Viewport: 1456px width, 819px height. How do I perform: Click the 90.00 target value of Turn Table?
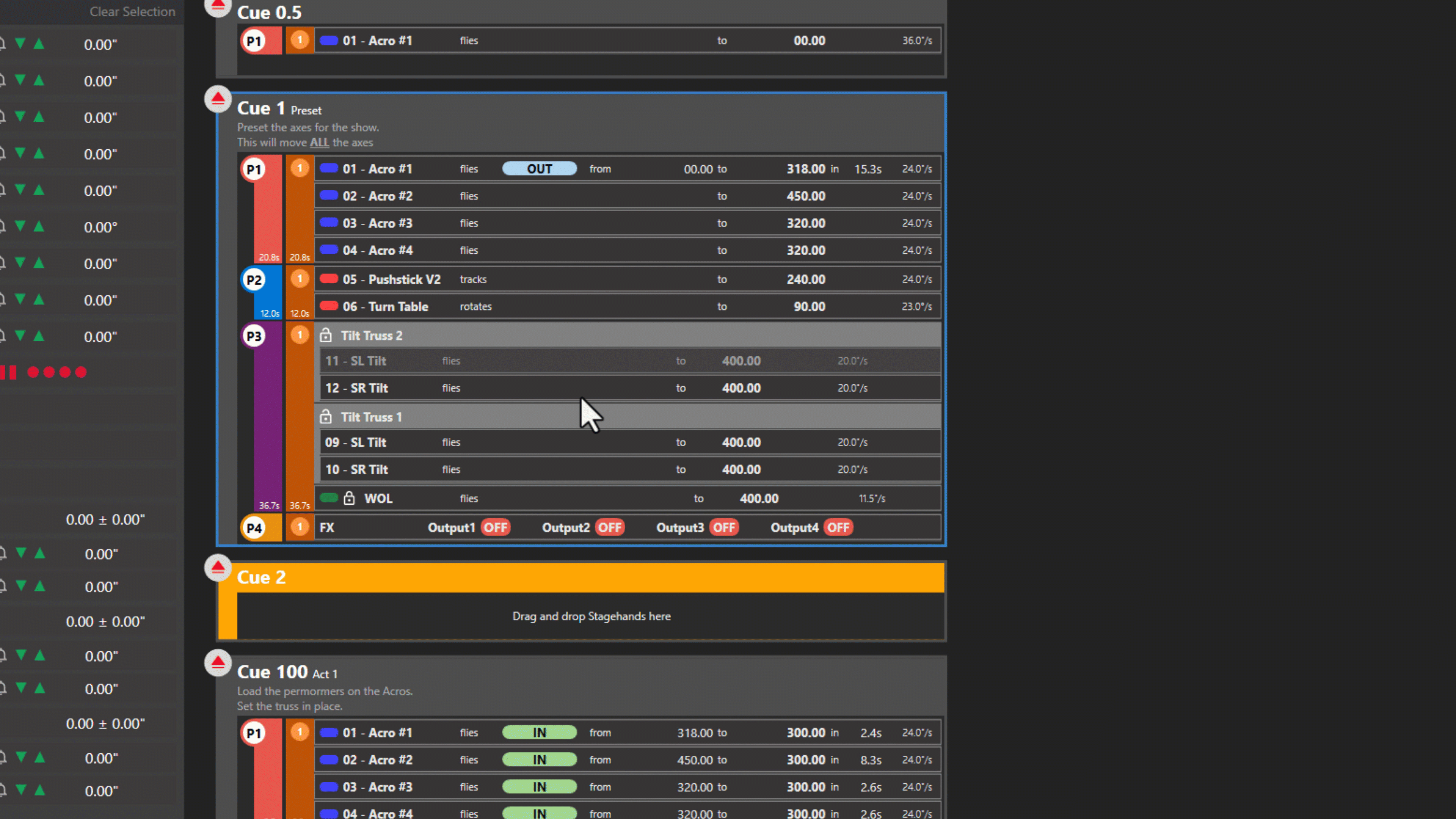pos(809,306)
